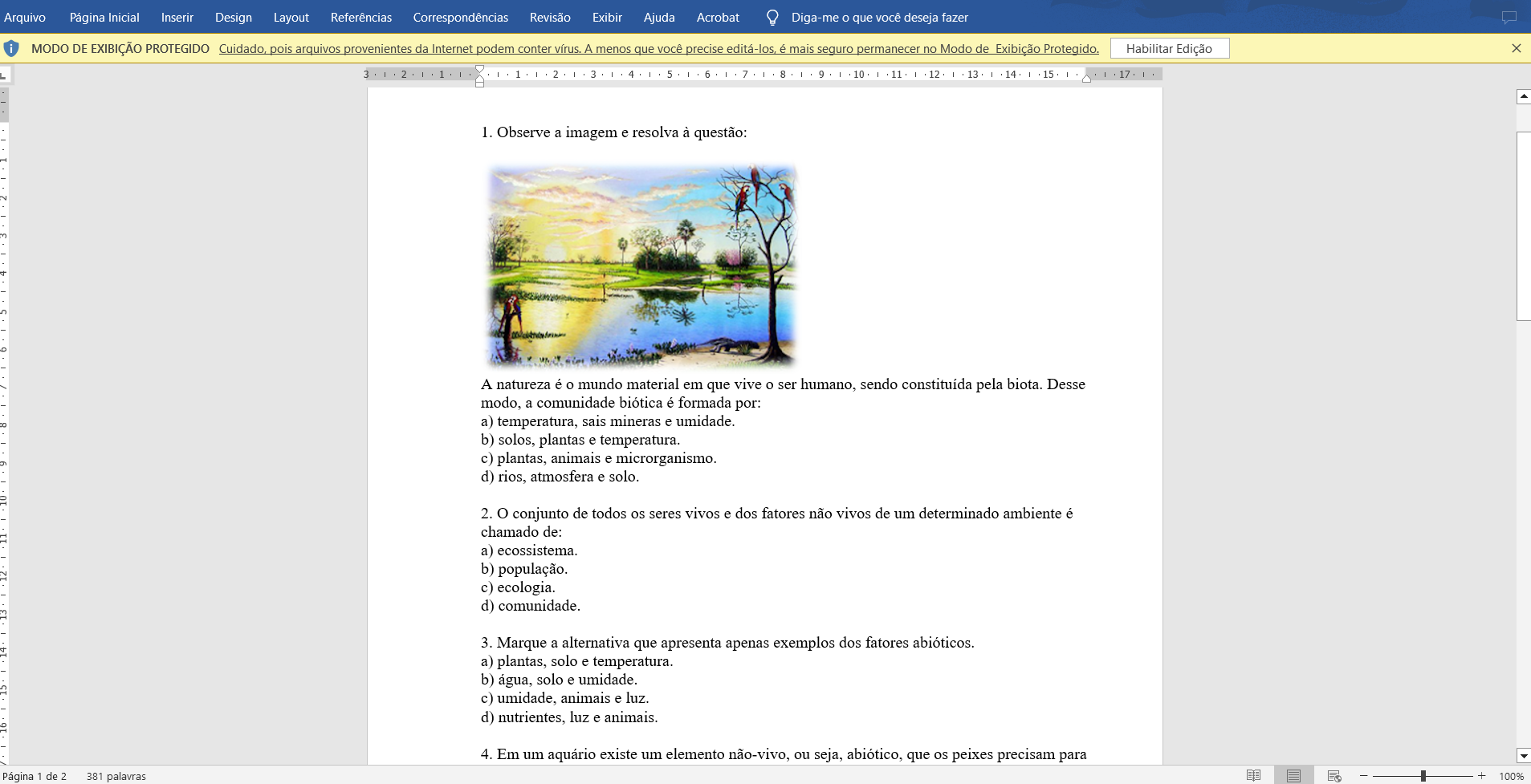Click the scroll up arrow
The width and height of the screenshot is (1531, 784).
pos(1524,96)
